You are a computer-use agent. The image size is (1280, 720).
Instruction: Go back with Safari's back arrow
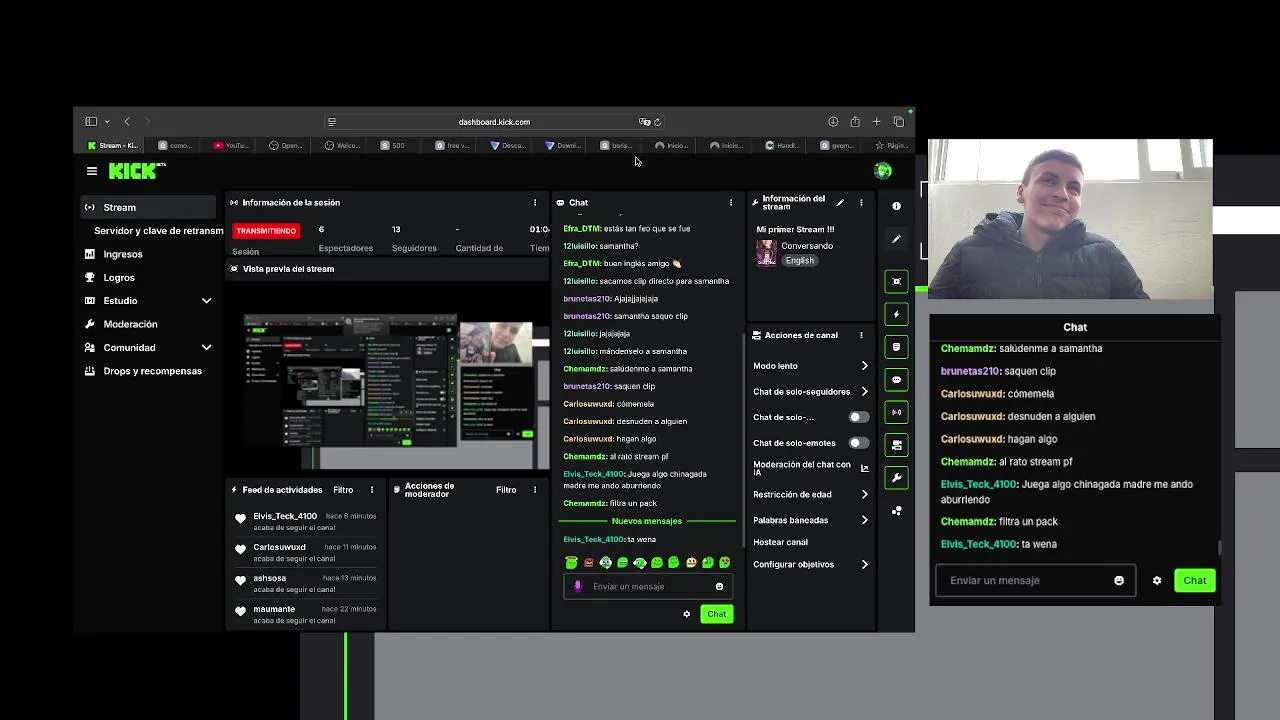pos(127,122)
